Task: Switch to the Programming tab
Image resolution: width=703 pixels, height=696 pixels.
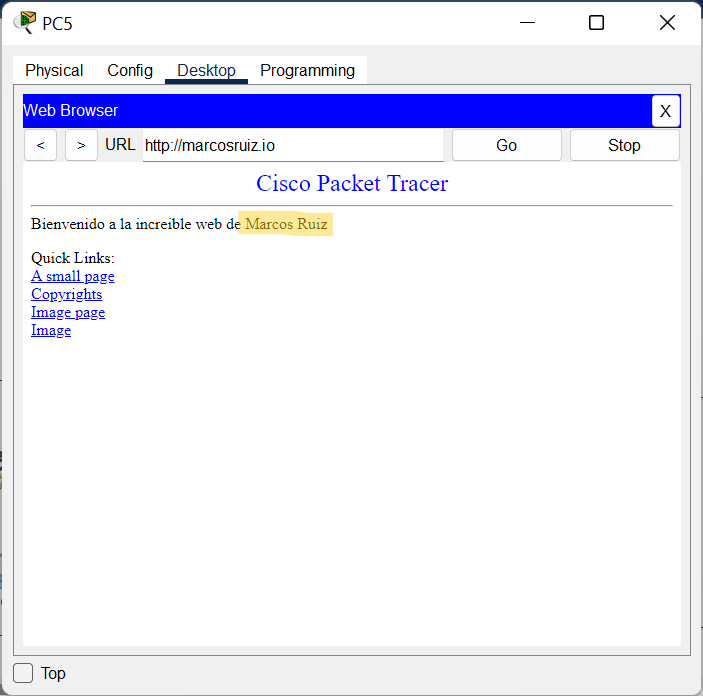Action: [x=307, y=70]
